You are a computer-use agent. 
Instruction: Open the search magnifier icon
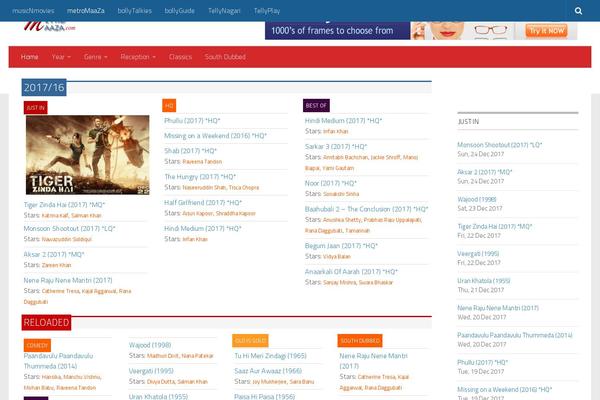coord(578,11)
